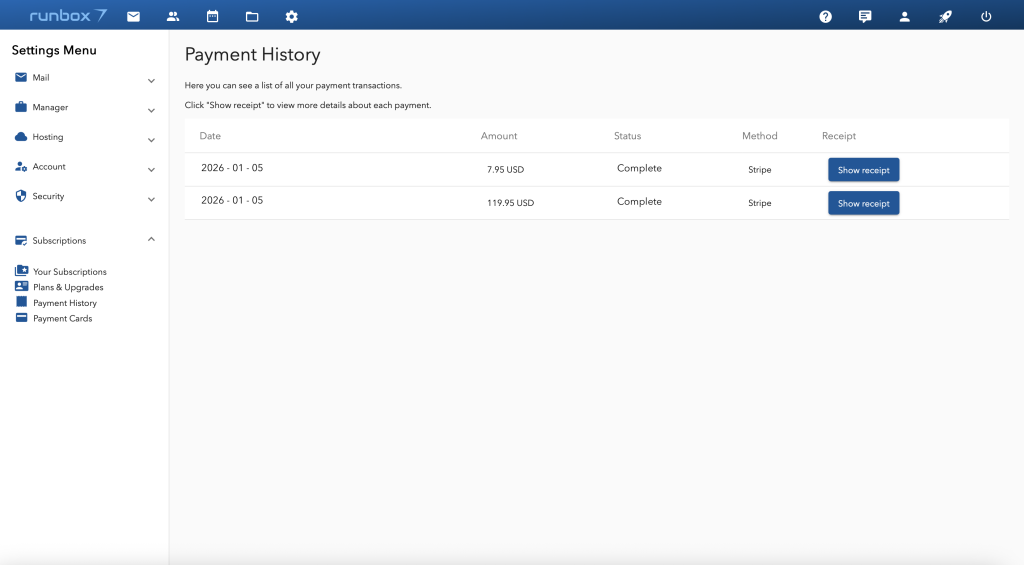Image resolution: width=1024 pixels, height=565 pixels.
Task: Open the Mail icon in top bar
Action: click(x=133, y=16)
